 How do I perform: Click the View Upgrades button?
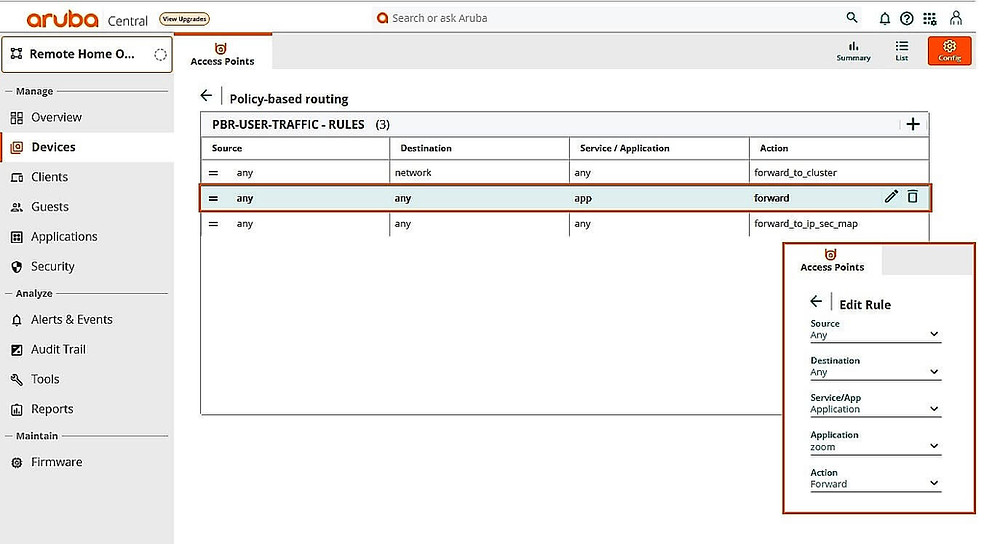point(184,19)
